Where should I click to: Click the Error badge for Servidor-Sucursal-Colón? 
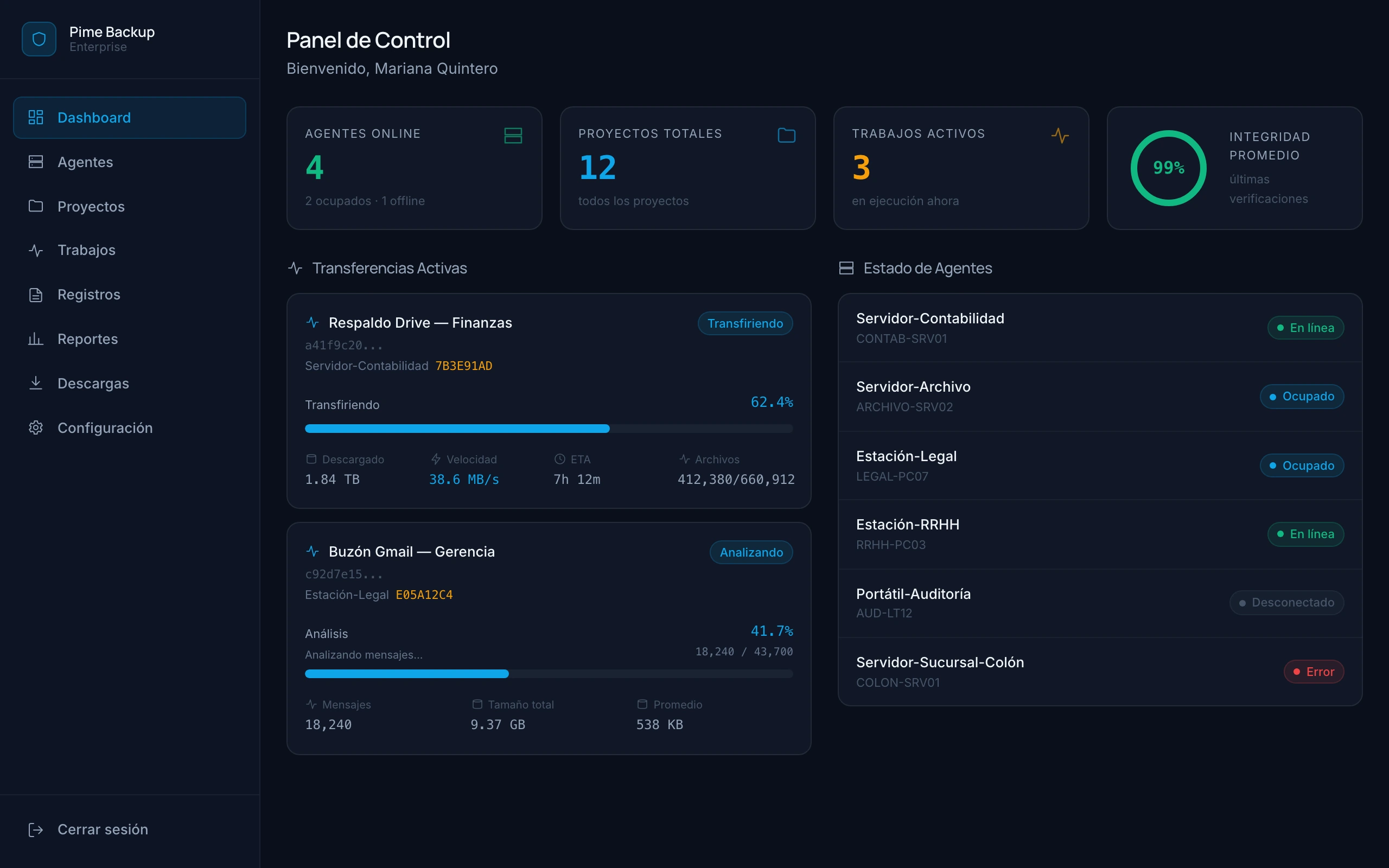[x=1314, y=672]
